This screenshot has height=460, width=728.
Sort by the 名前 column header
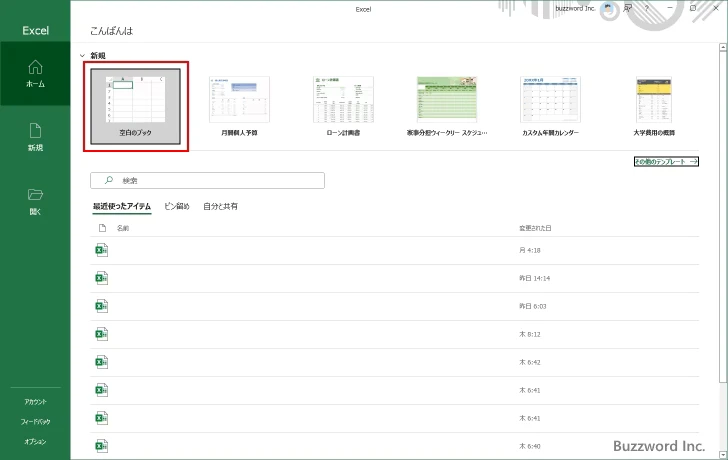pyautogui.click(x=123, y=228)
